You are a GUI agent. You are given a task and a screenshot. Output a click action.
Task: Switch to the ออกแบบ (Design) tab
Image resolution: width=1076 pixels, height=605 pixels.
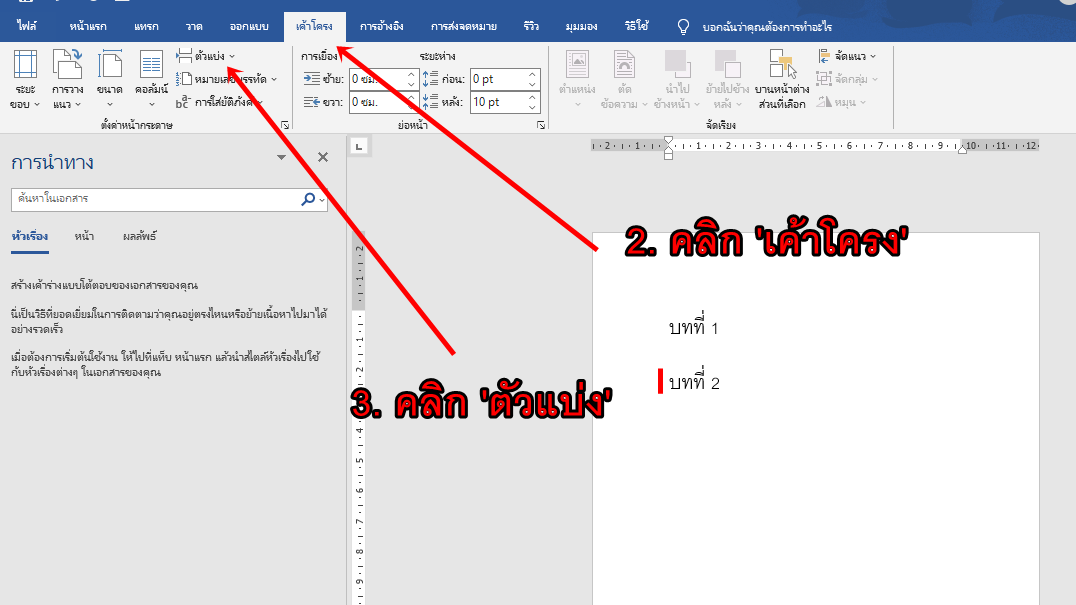pyautogui.click(x=249, y=27)
